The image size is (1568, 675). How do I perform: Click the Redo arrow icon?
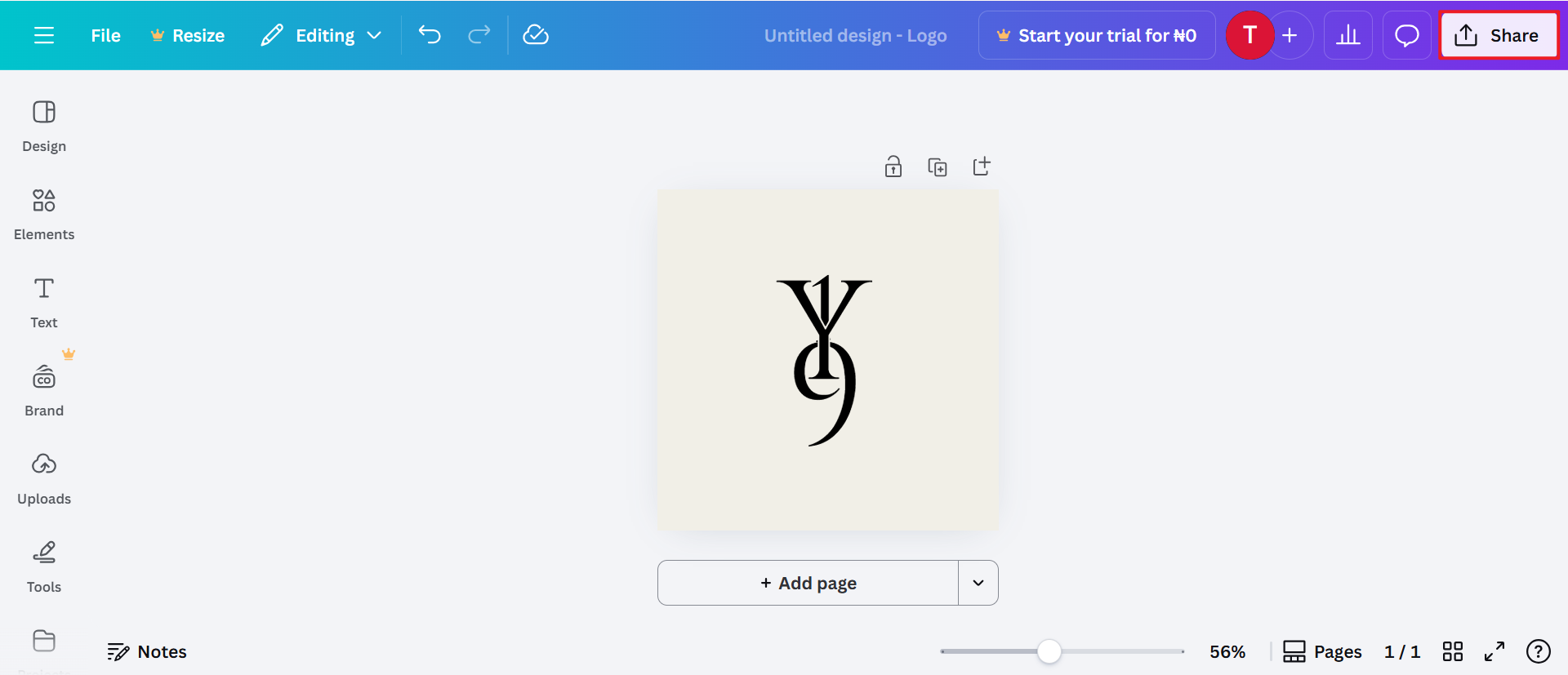coord(479,34)
